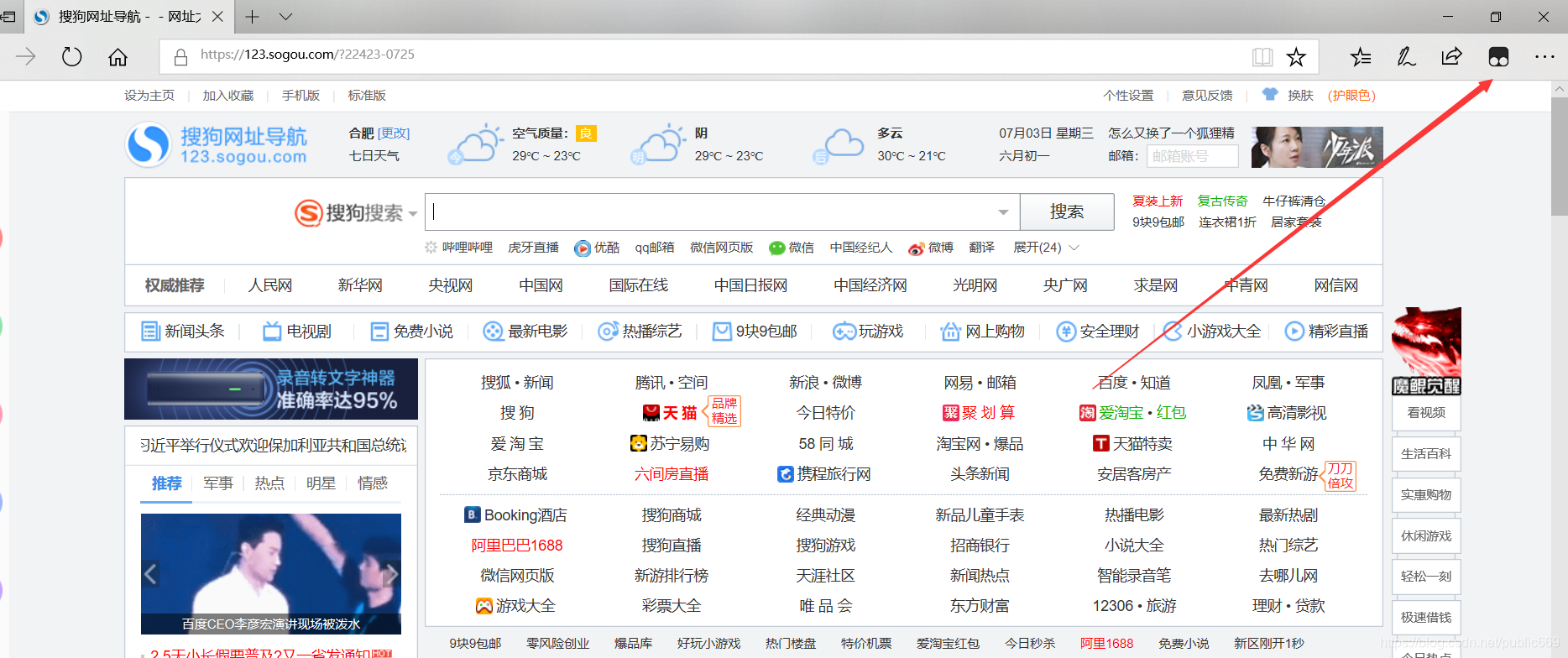
Task: Open 个性设置 link
Action: (1128, 96)
